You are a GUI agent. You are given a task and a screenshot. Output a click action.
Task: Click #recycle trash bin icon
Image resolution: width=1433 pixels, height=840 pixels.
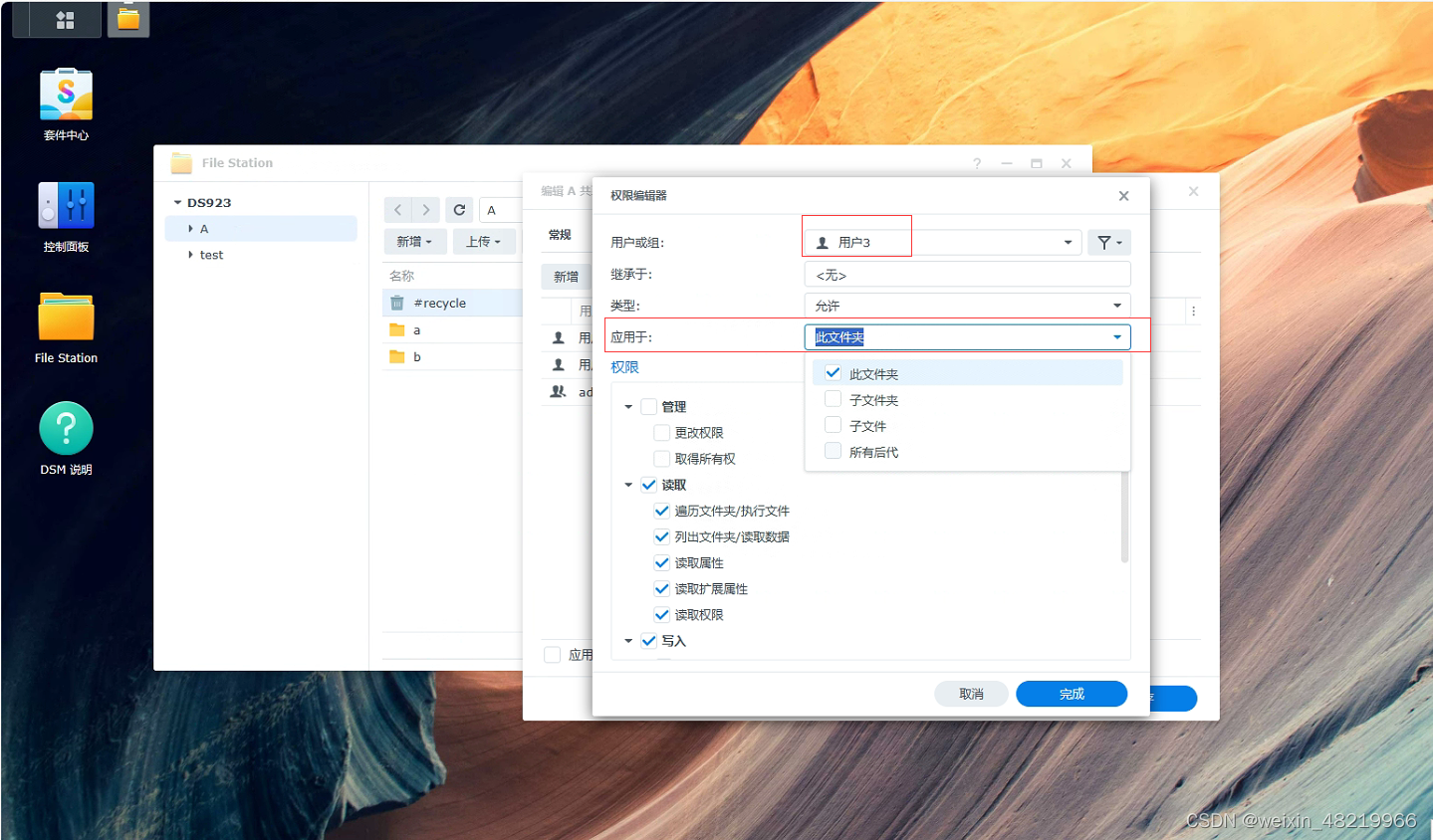tap(397, 303)
